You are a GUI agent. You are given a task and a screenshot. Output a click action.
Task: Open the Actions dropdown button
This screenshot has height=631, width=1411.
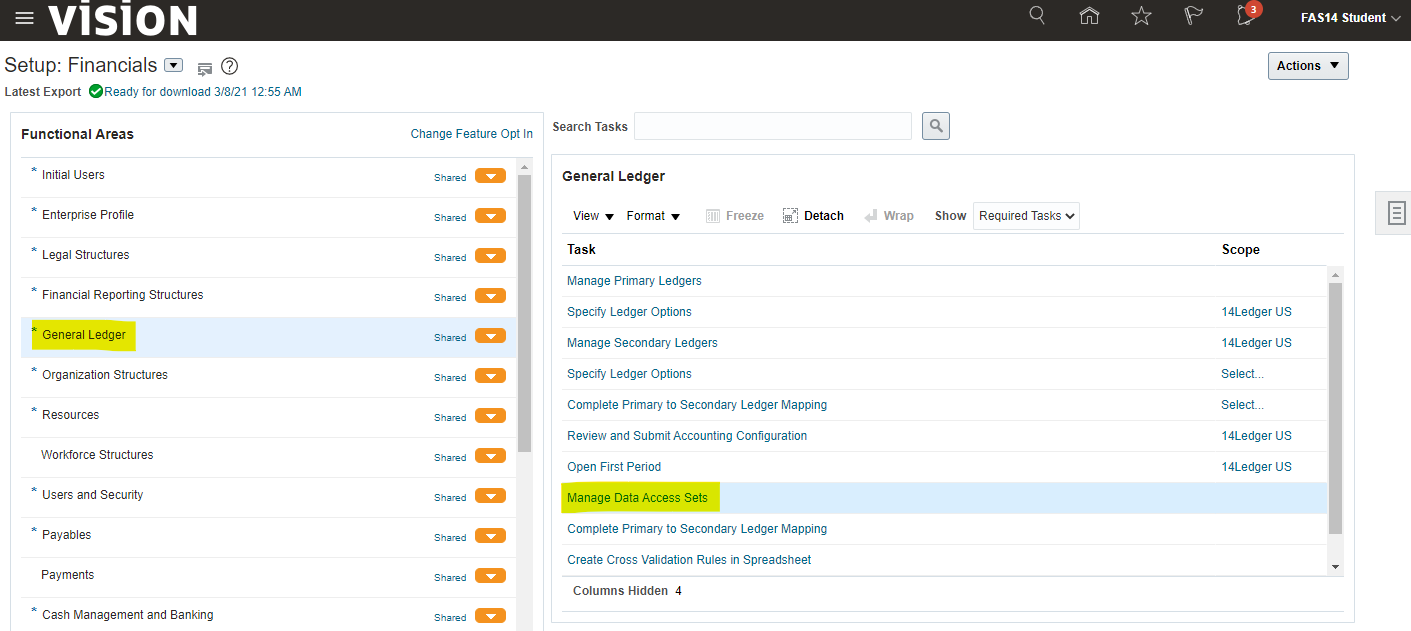(1307, 66)
